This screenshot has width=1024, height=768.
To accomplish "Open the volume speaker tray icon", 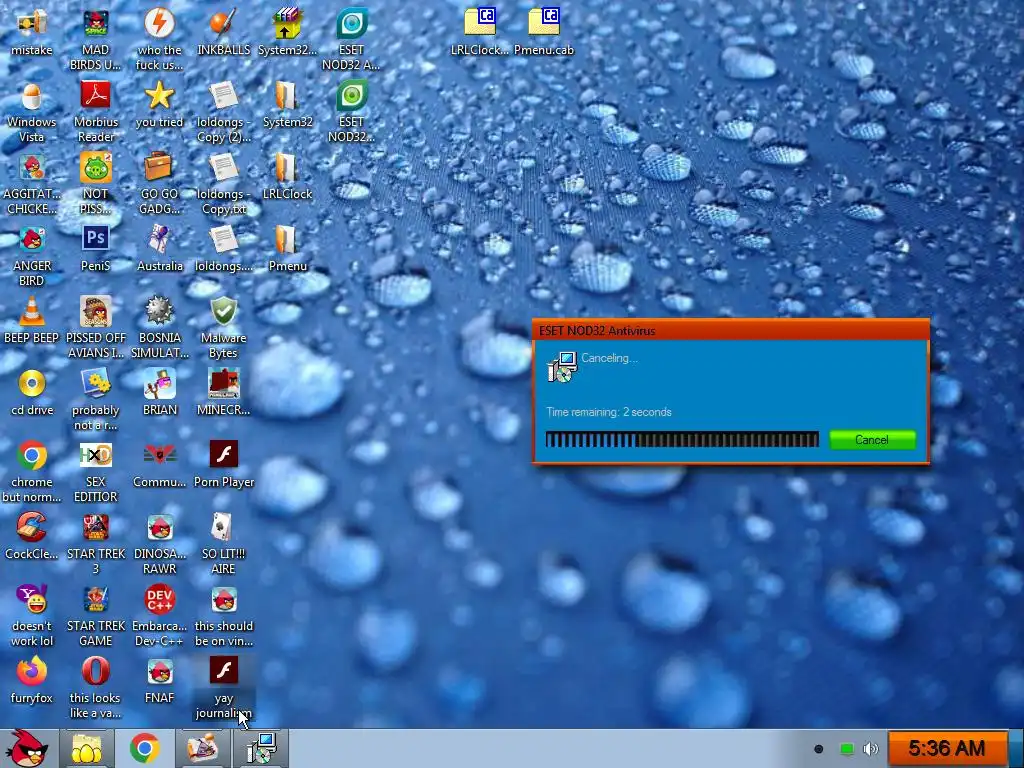I will (x=871, y=748).
